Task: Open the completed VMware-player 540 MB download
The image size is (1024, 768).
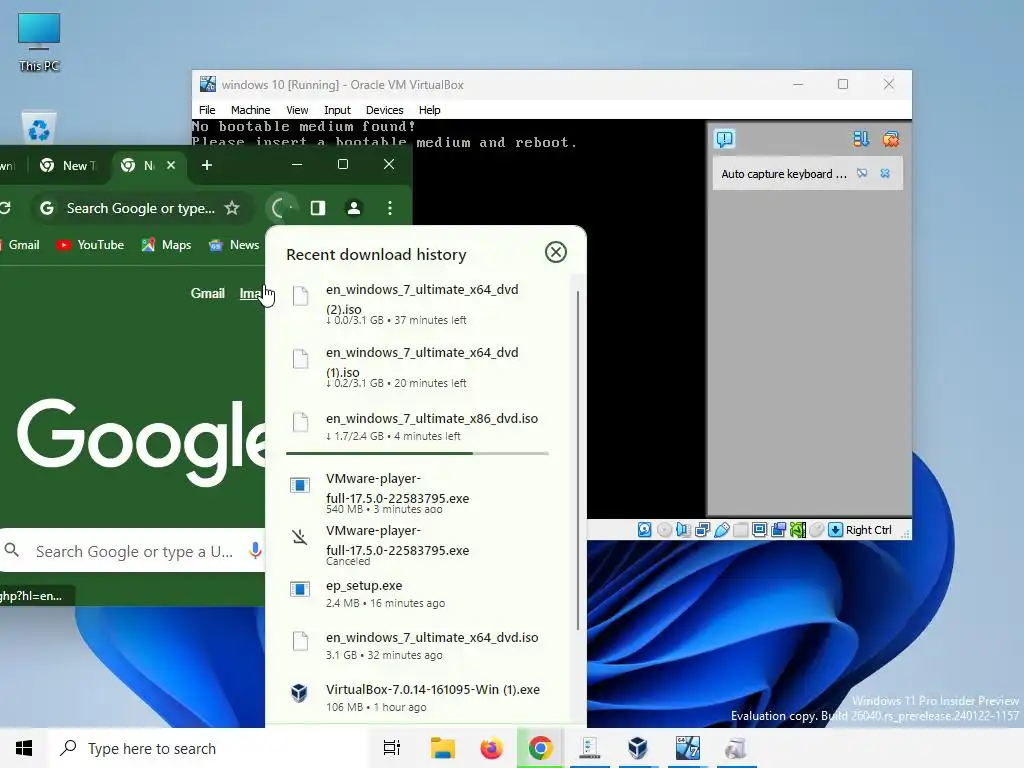Action: (x=418, y=495)
